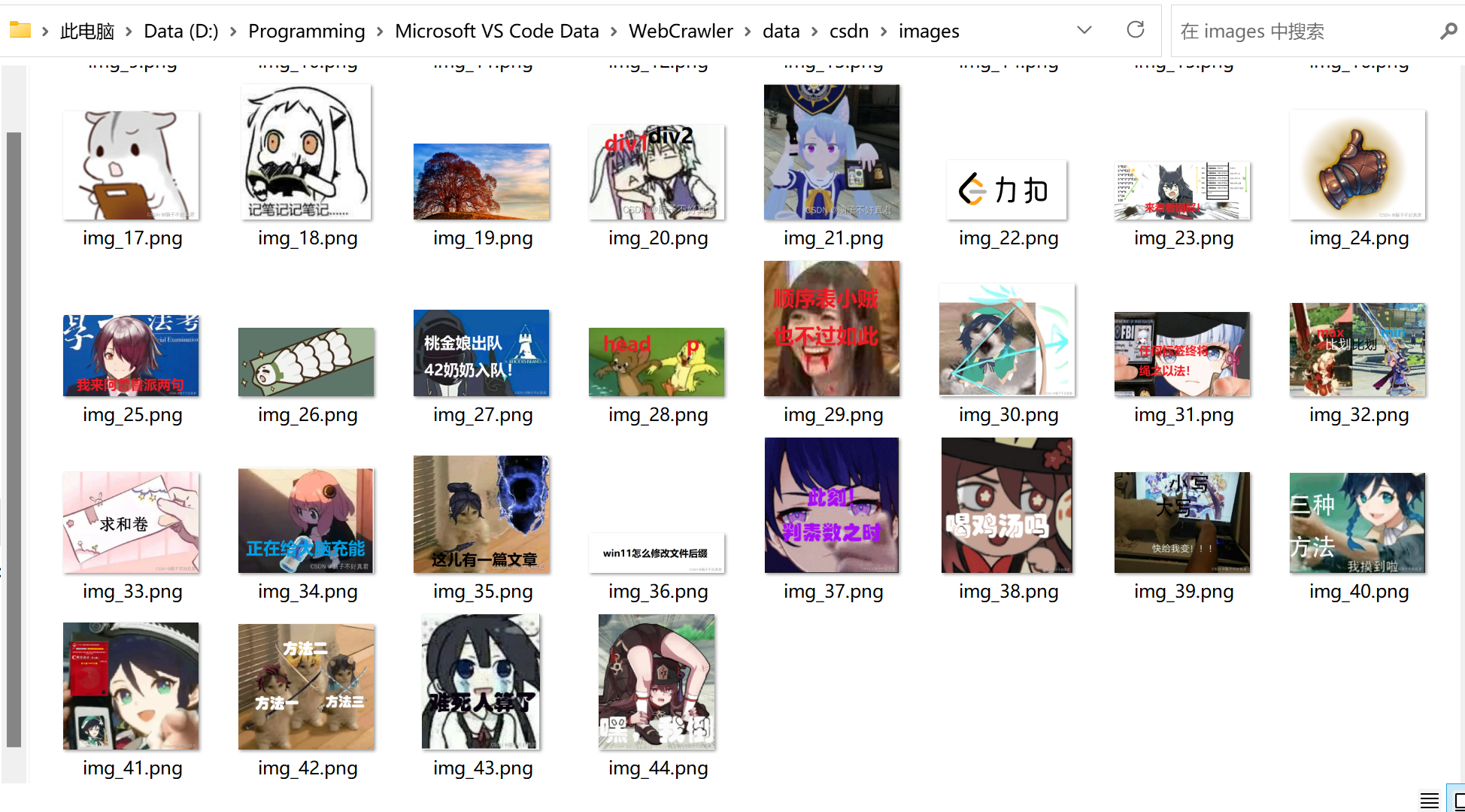Image resolution: width=1465 pixels, height=812 pixels.
Task: Expand chevron after Data (D:) breadcrumb
Action: pyautogui.click(x=233, y=31)
